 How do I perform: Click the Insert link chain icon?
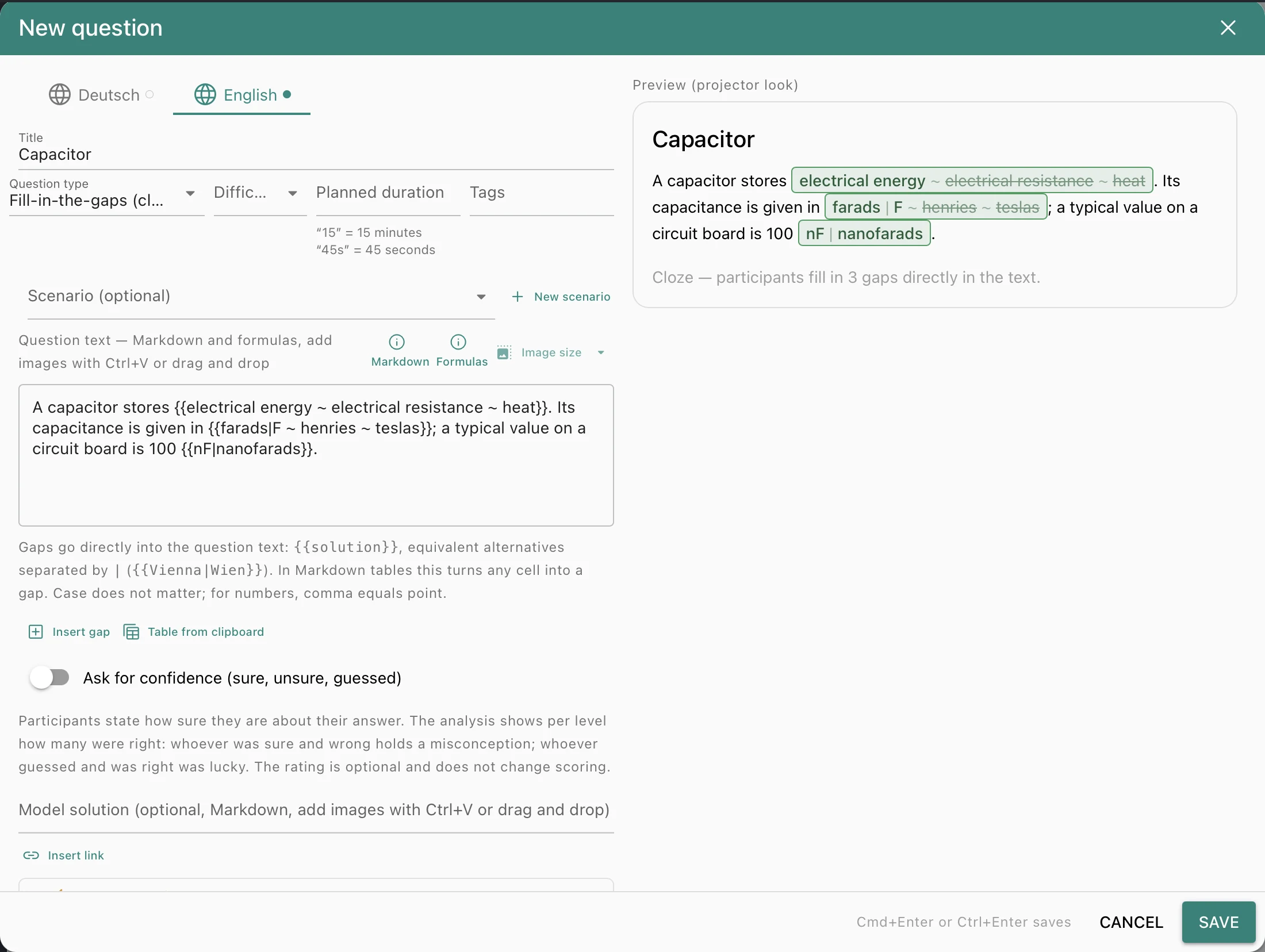(31, 855)
